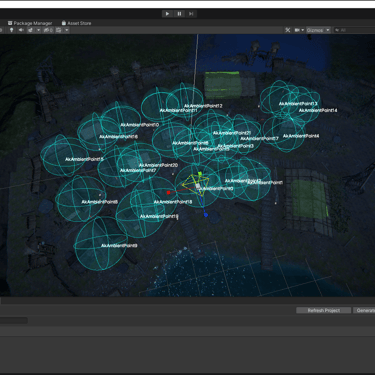Switch to the Asset Store tab

tap(76, 23)
